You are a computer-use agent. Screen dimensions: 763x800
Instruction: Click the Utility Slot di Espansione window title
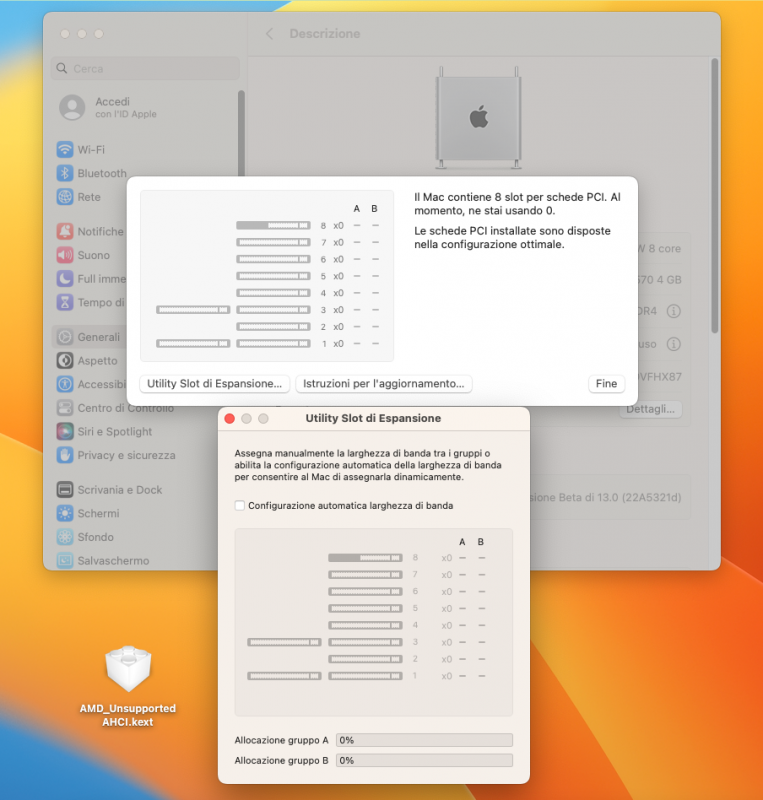373,418
